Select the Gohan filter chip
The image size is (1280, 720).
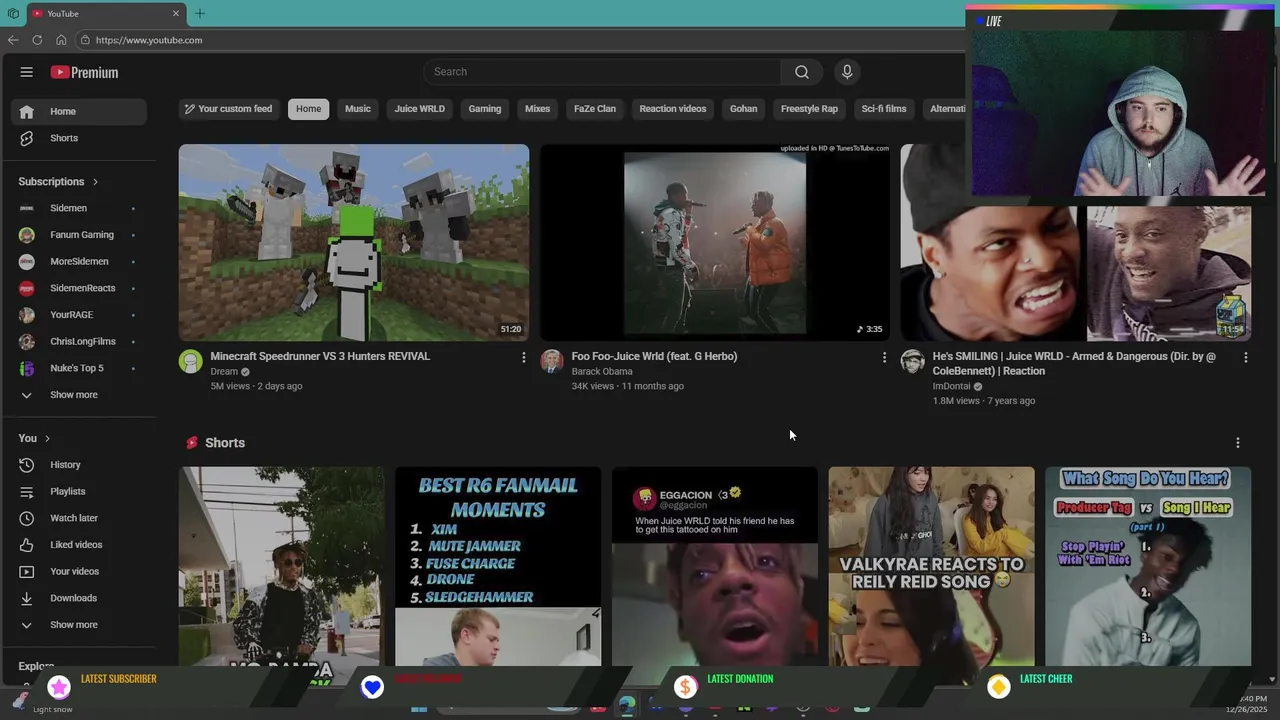(744, 109)
